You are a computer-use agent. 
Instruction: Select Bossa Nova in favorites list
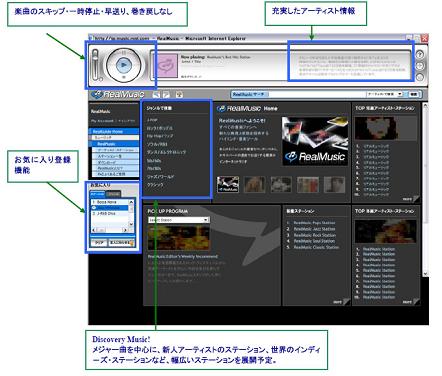pos(109,202)
